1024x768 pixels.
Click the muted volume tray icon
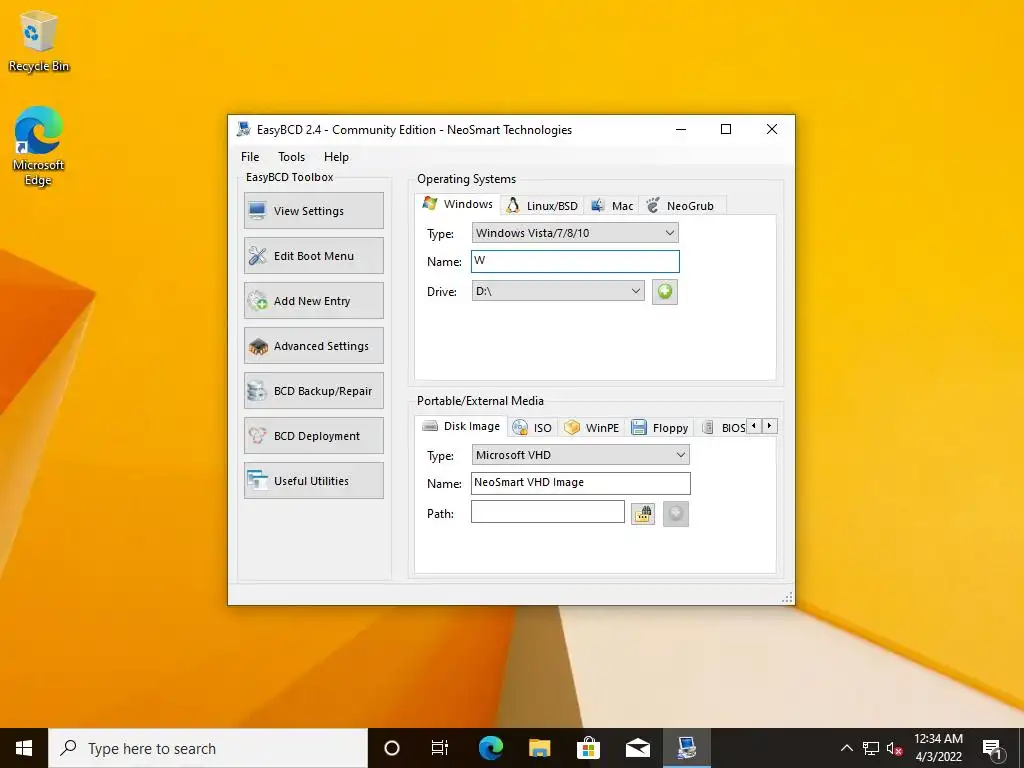(x=894, y=748)
